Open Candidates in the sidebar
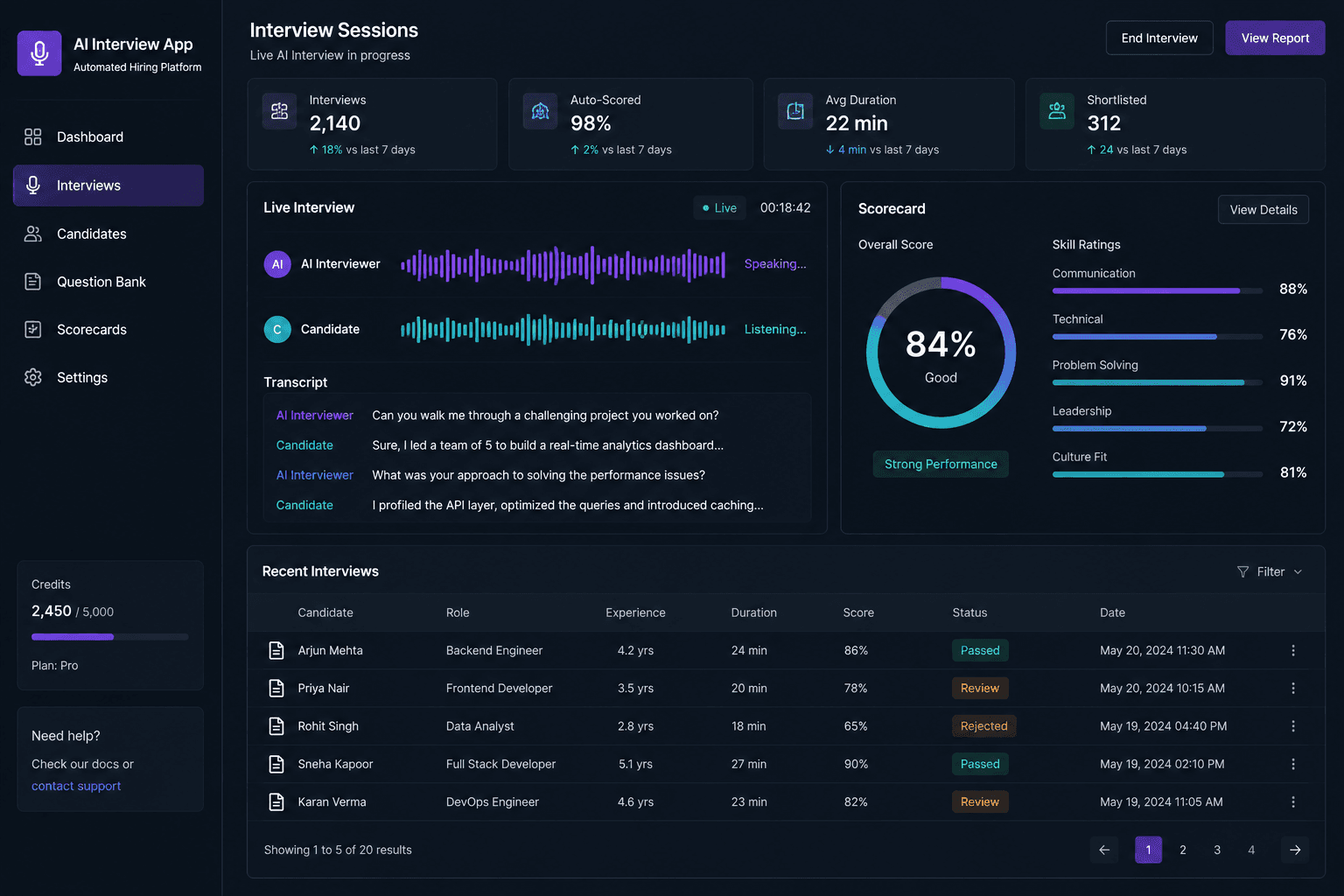Screen dimensions: 1344x896 pyautogui.click(x=108, y=234)
